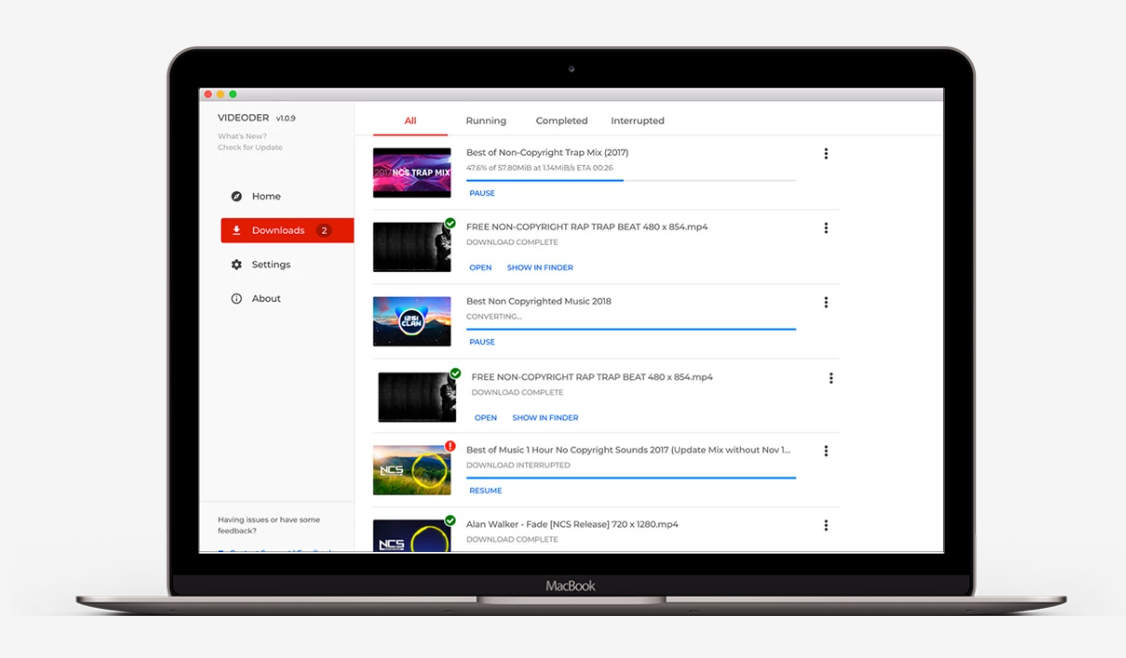Click OPEN in RAP TRAP BEAT row under Trap Mix
The image size is (1126, 658).
[480, 267]
